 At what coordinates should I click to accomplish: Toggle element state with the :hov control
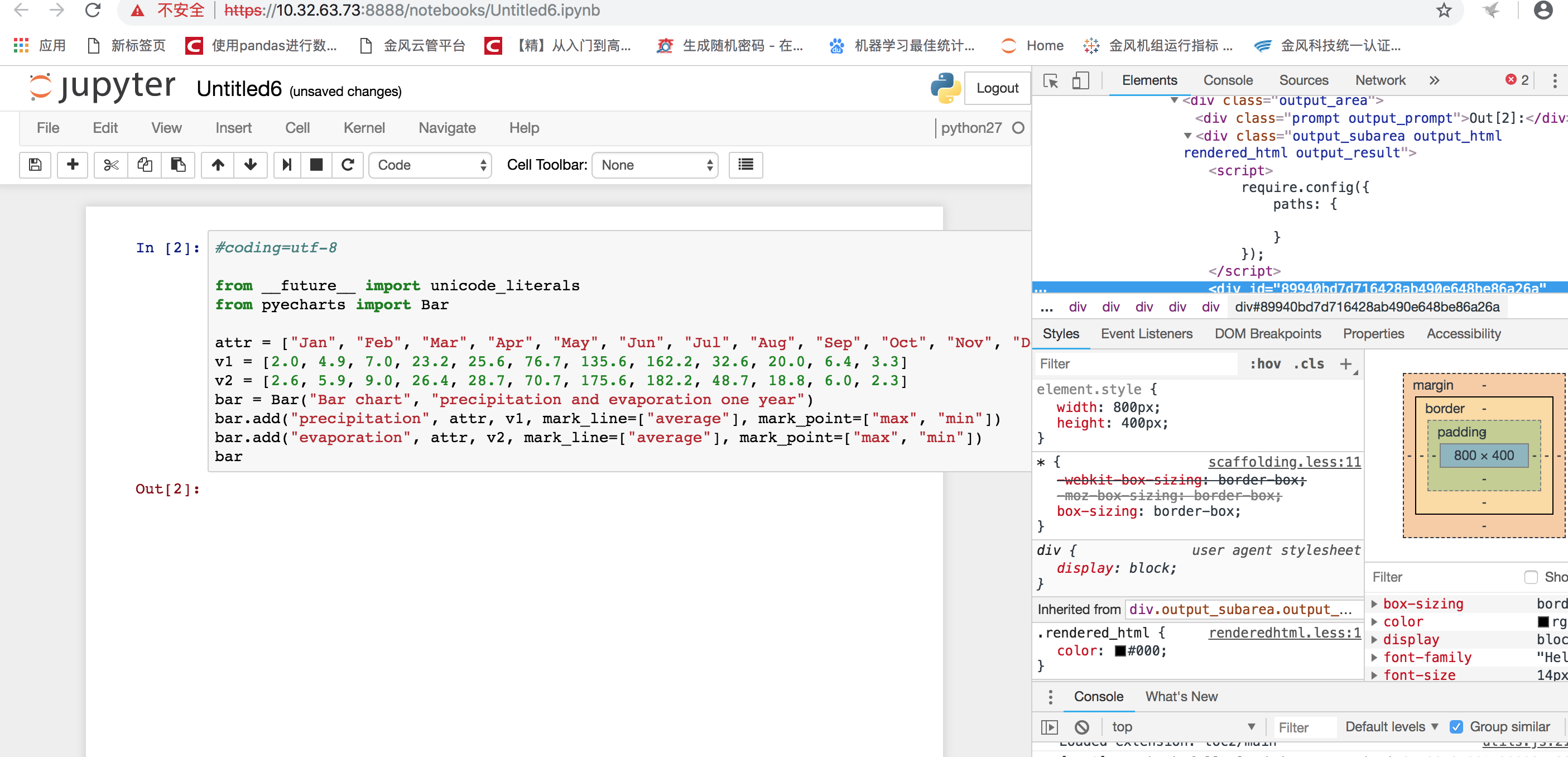pos(1266,363)
